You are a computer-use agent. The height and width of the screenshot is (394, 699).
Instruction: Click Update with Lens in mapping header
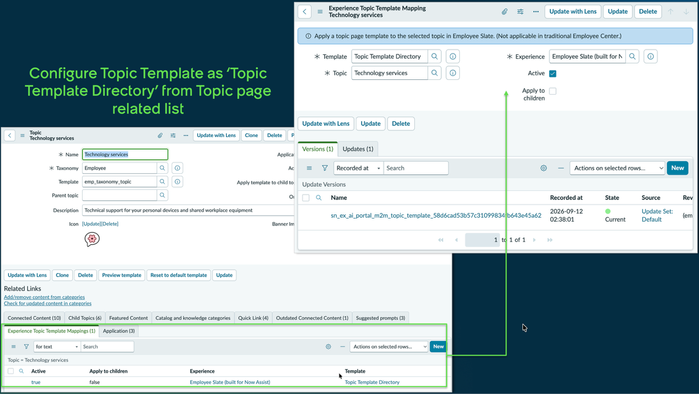573,12
